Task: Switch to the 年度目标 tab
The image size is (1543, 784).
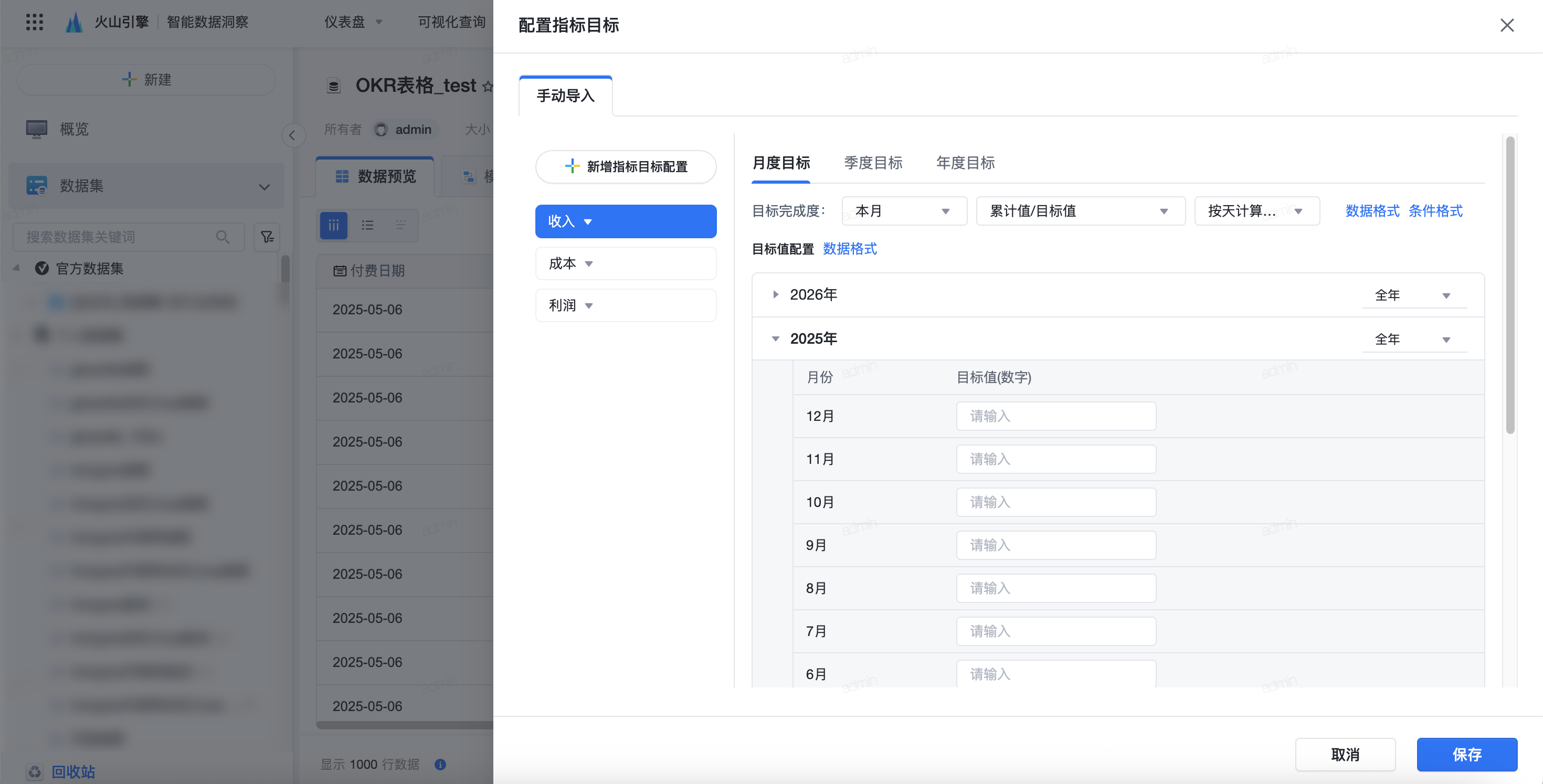Action: click(966, 163)
